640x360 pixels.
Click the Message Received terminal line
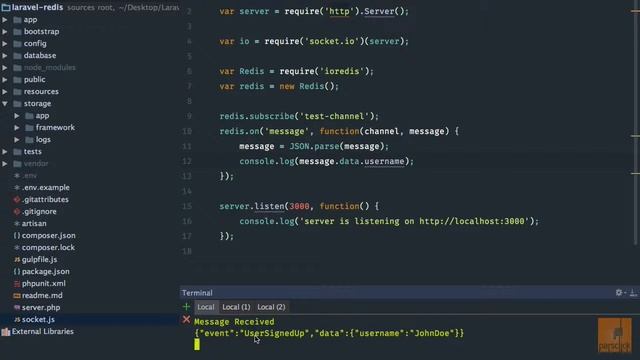coord(234,322)
